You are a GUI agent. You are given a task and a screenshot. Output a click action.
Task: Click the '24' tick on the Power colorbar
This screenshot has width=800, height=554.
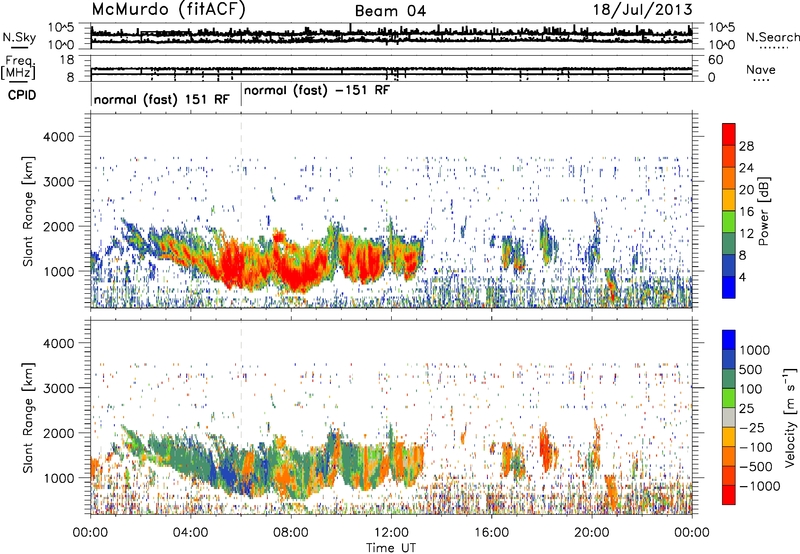tap(746, 168)
